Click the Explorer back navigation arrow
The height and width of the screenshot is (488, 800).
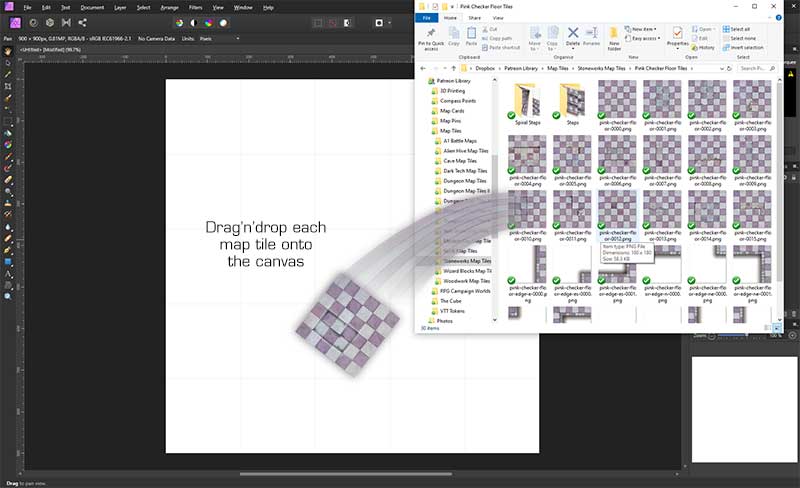[423, 68]
